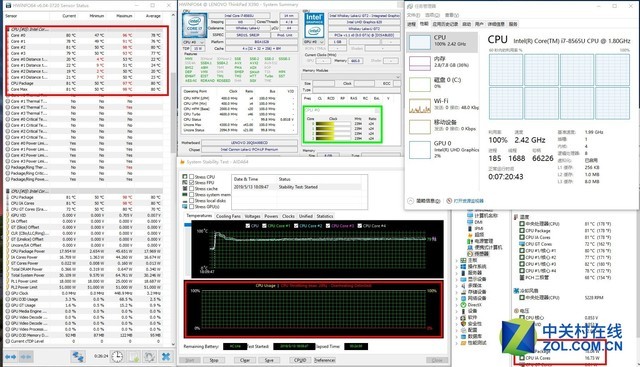Open the 应用历史记录 tab in Task Manager

click(x=445, y=24)
